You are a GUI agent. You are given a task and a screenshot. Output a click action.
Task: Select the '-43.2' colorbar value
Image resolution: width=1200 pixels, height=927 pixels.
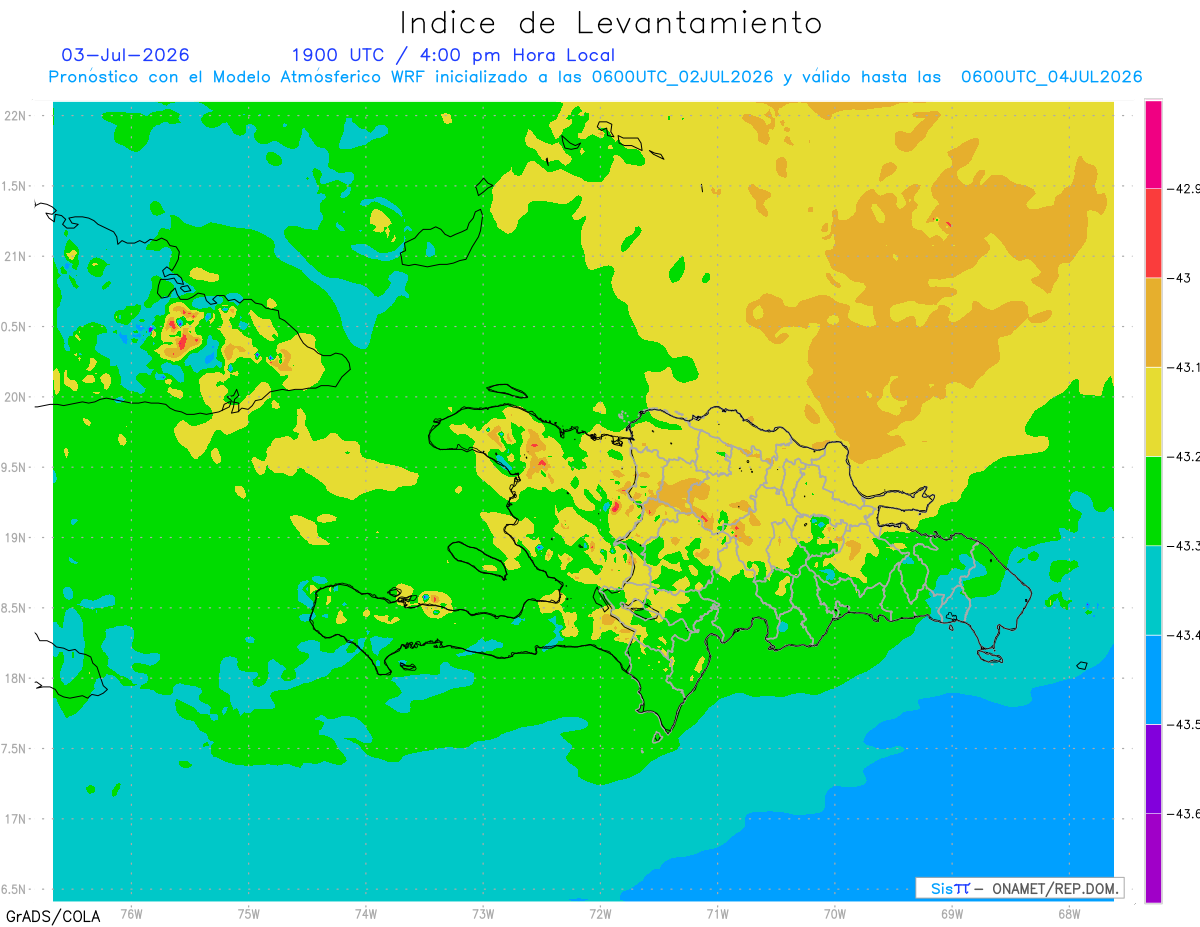(x=1184, y=456)
